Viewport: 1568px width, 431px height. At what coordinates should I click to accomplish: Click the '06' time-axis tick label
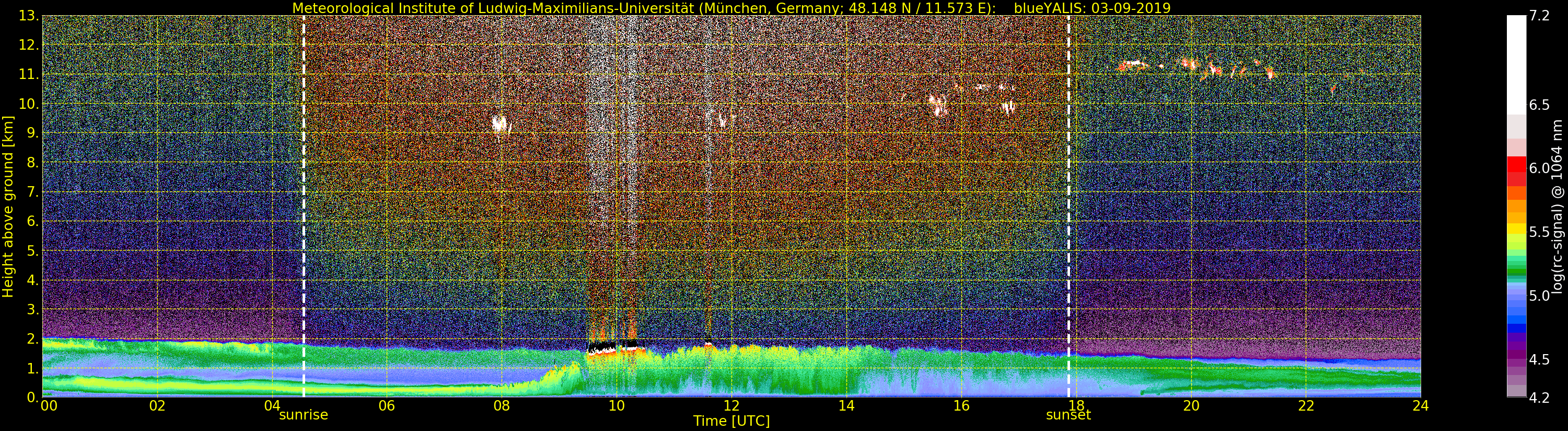[x=387, y=405]
